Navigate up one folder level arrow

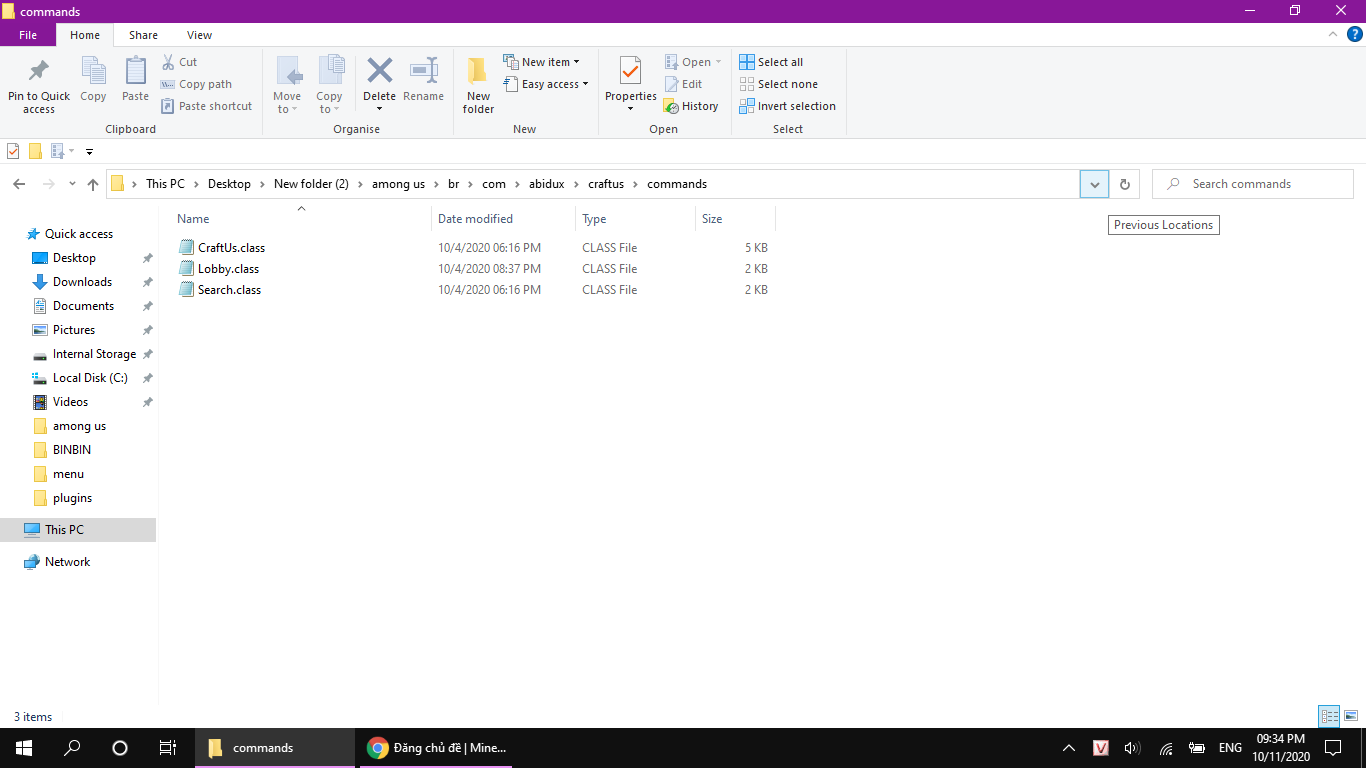[x=93, y=184]
